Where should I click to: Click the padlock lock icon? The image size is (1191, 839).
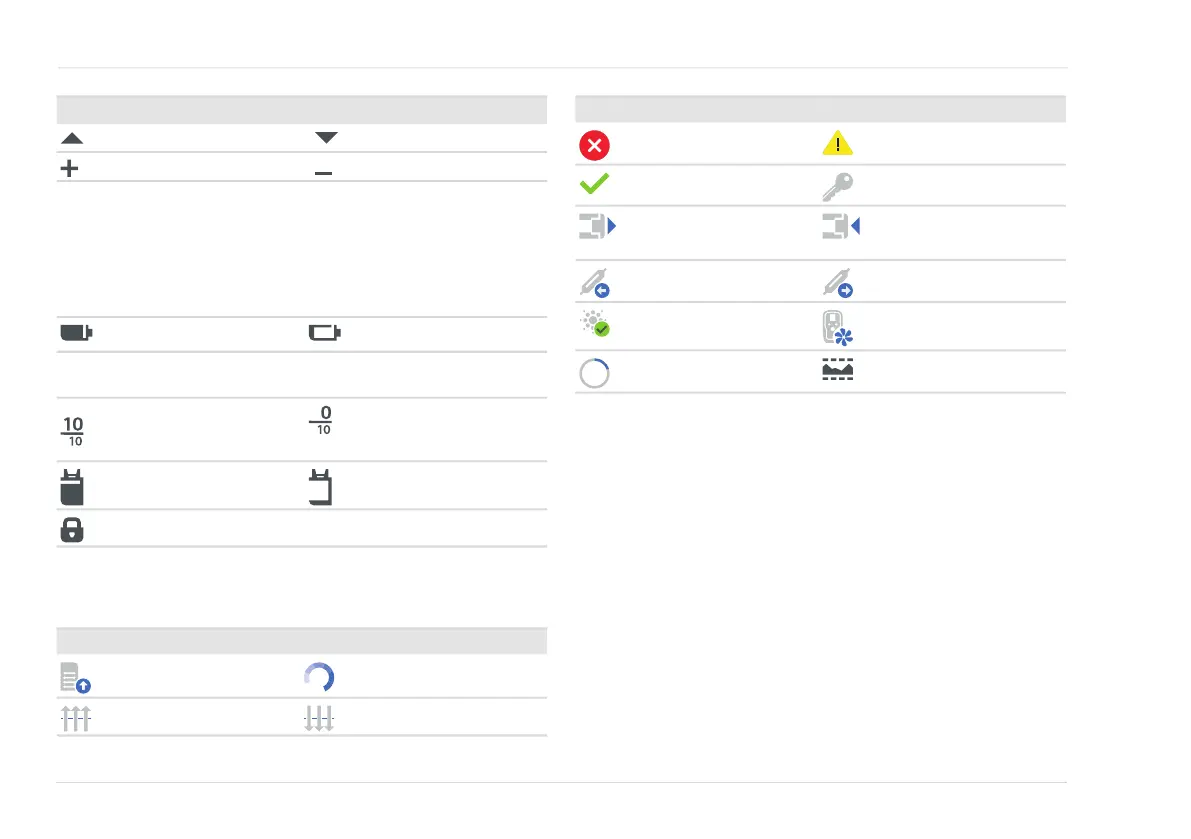tap(71, 531)
